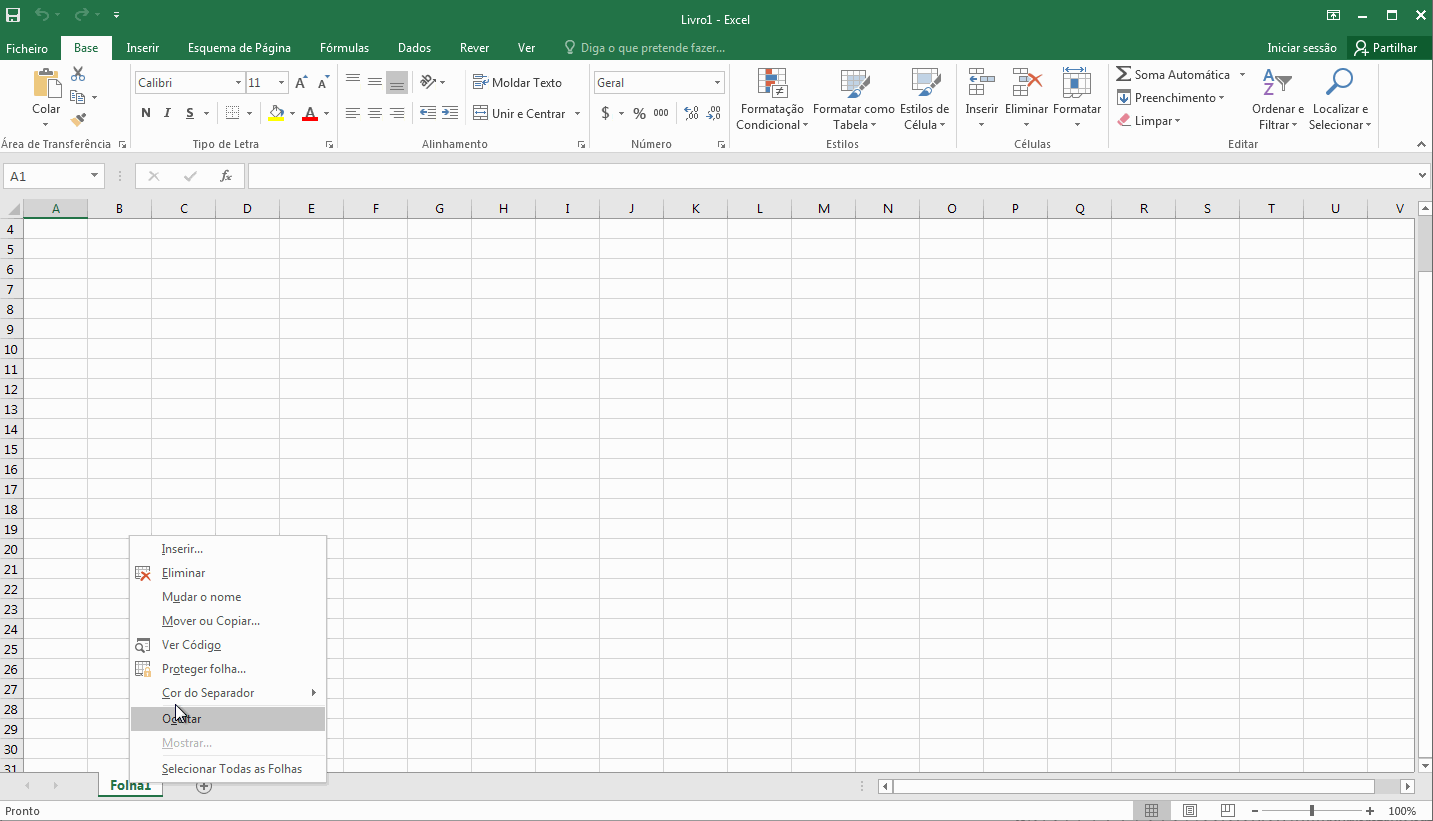Click the fill color bucket icon
1433x821 pixels.
tap(277, 113)
